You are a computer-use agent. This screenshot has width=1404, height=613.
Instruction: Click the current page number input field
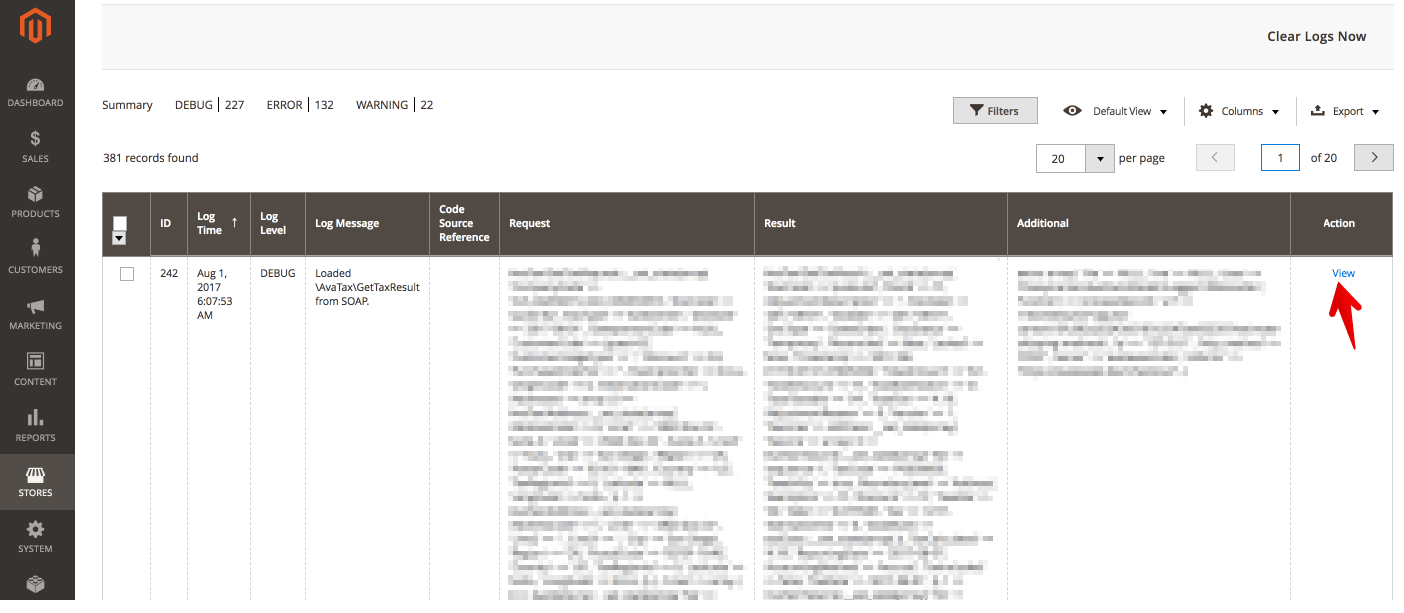point(1280,158)
